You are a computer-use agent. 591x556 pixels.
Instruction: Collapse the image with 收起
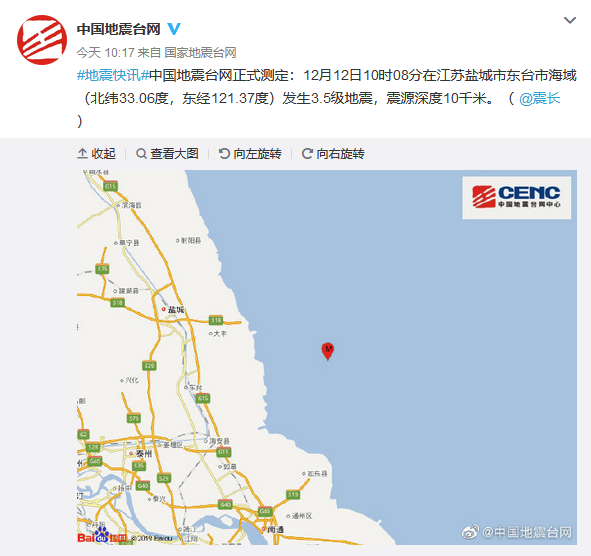(x=96, y=153)
